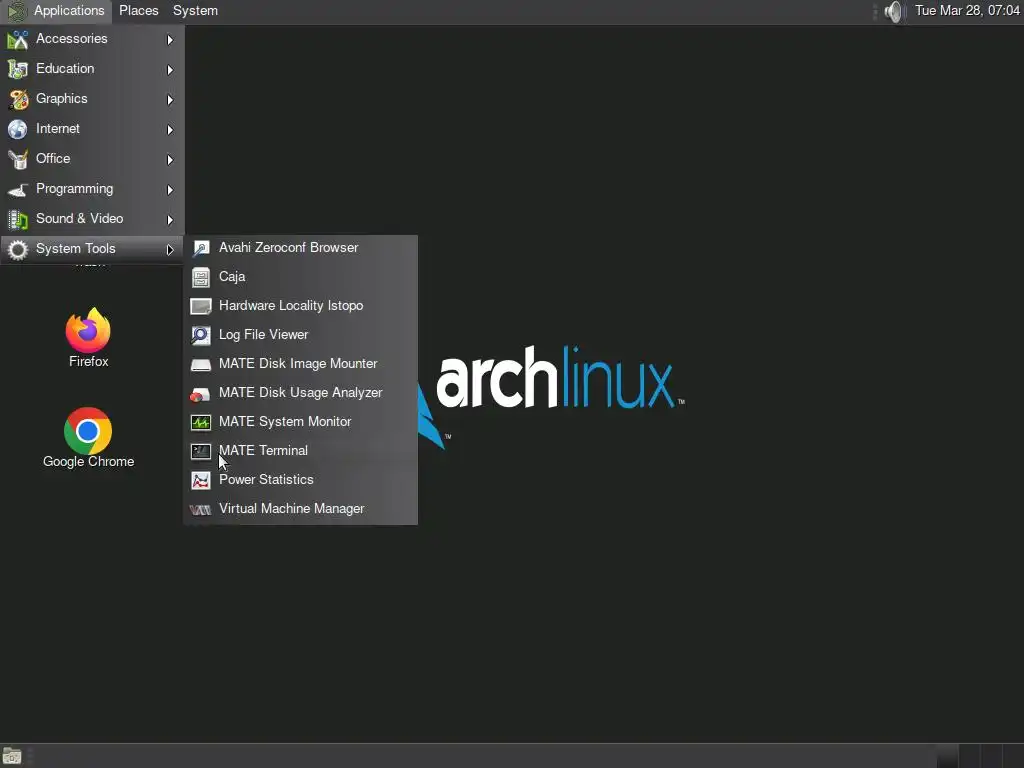Image resolution: width=1024 pixels, height=768 pixels.
Task: Click the Education category icon
Action: (18, 69)
